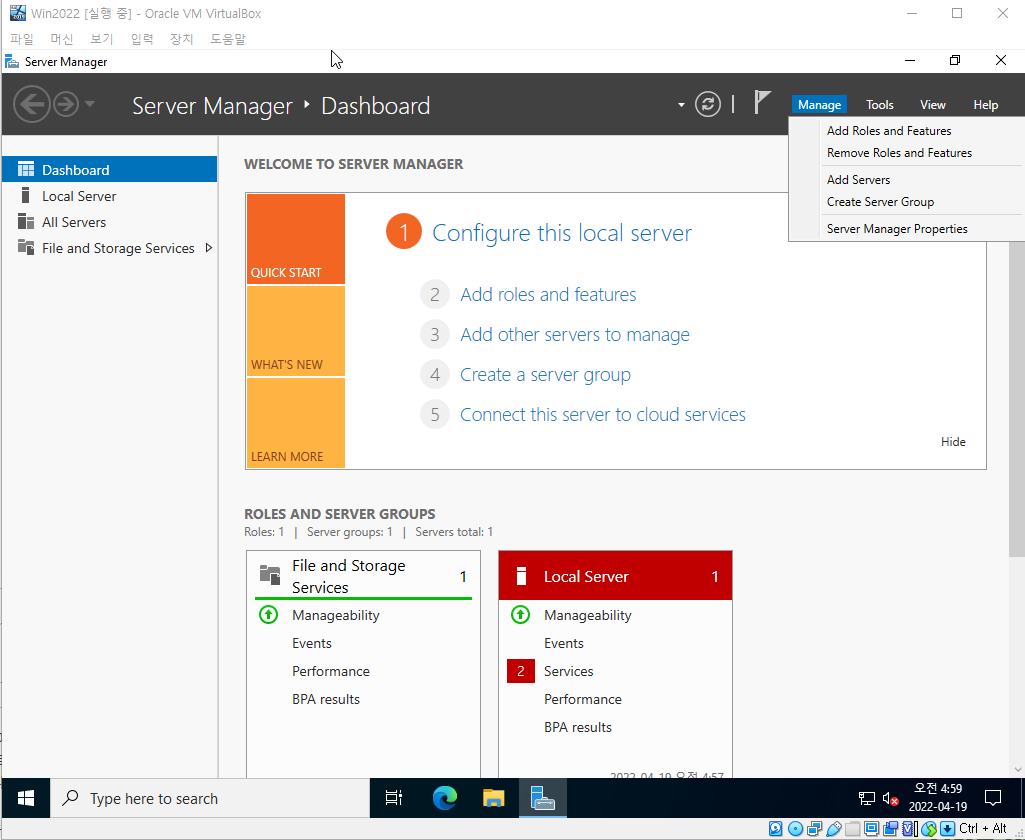Click the server icon in Local Server tile

click(x=521, y=576)
